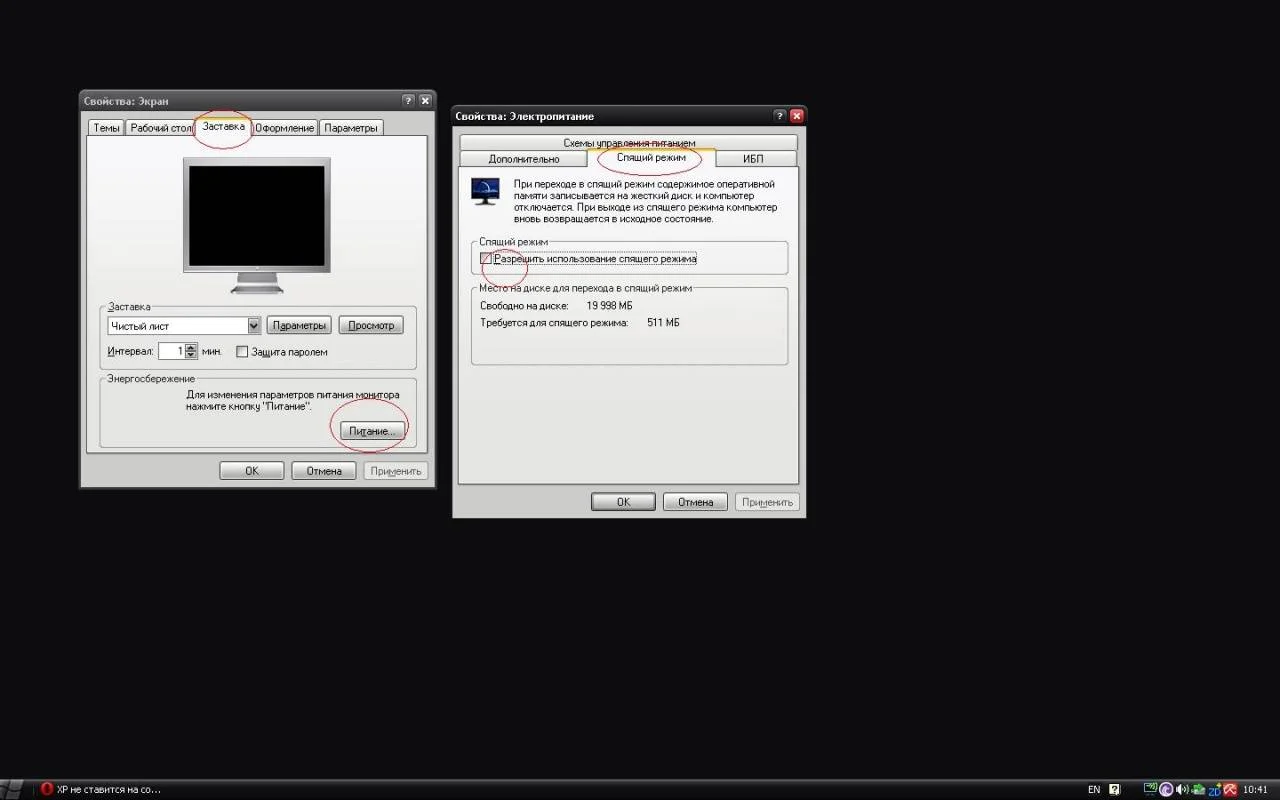Close the Свойства: Электропитание dialog
Viewport: 1280px width, 800px height.
(797, 116)
